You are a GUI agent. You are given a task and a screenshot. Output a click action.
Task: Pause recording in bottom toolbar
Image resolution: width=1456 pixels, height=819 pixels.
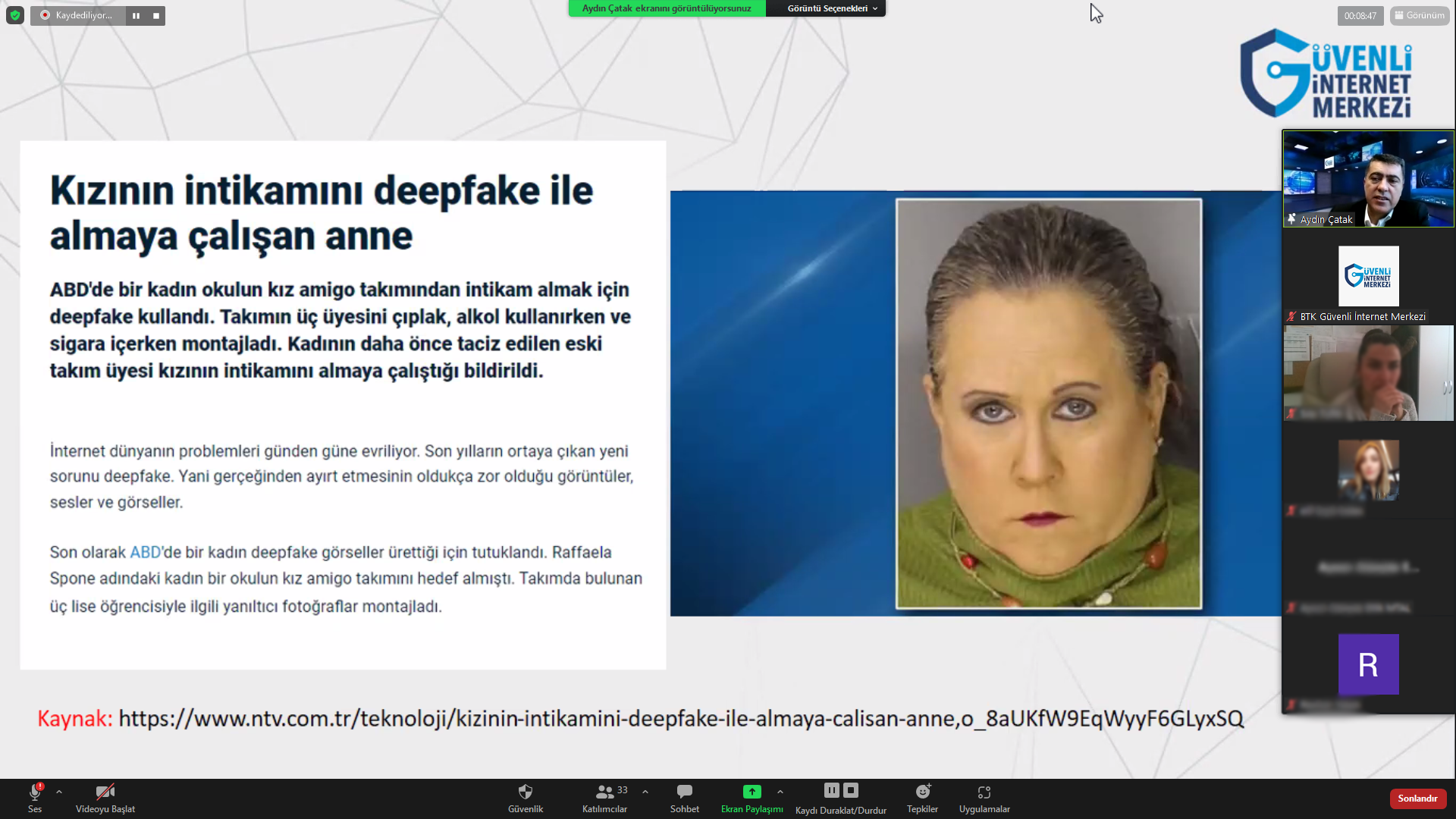(x=832, y=790)
